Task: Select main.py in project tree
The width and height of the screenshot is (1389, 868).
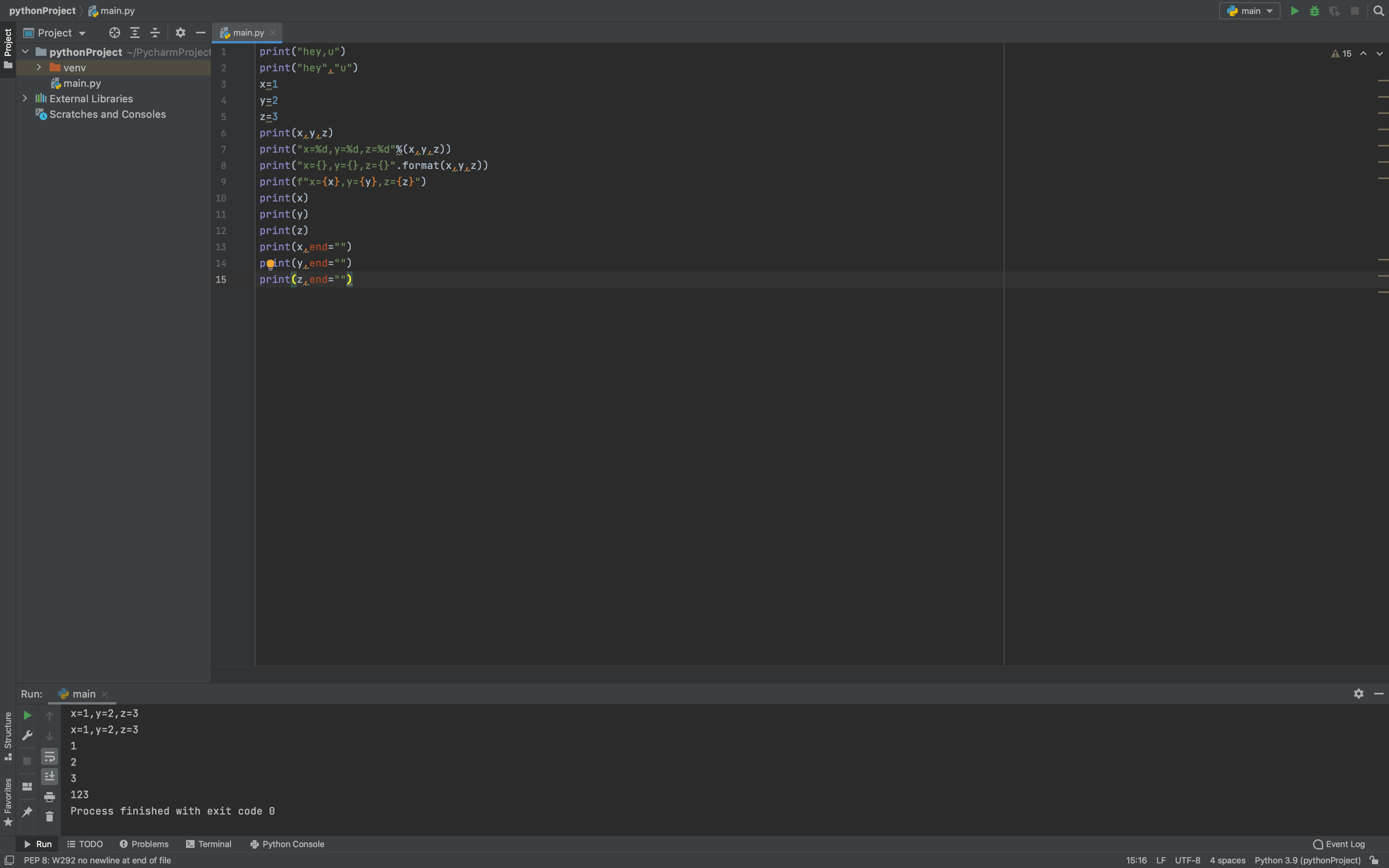Action: [81, 83]
